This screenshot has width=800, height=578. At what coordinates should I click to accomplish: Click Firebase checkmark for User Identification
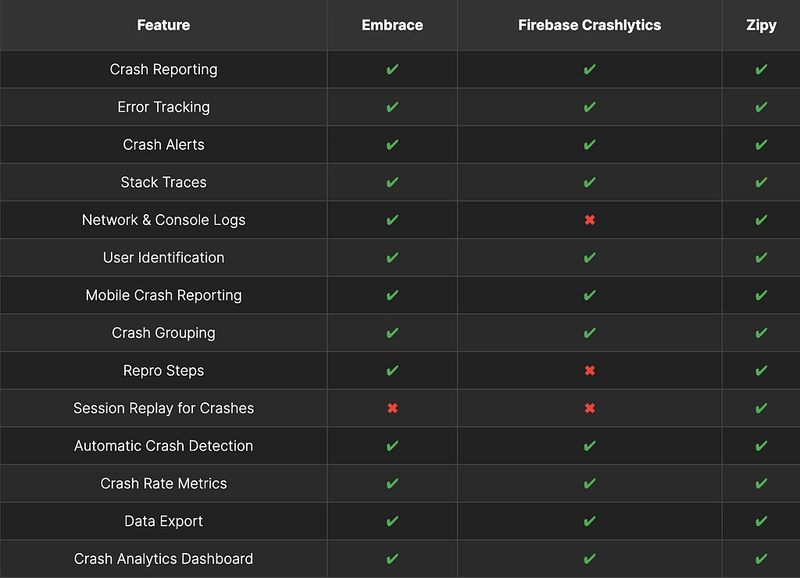tap(589, 258)
